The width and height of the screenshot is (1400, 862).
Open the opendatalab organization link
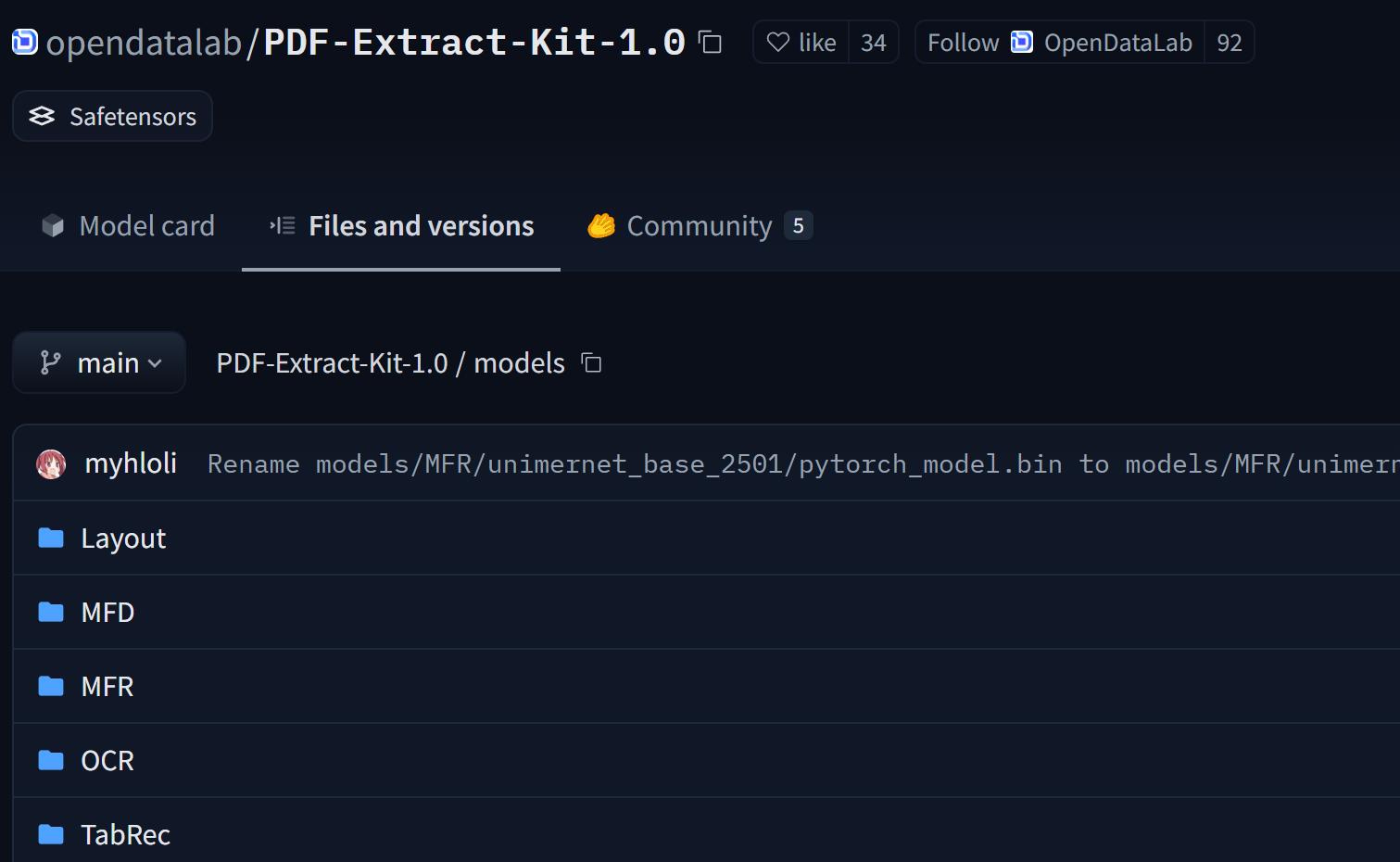144,43
